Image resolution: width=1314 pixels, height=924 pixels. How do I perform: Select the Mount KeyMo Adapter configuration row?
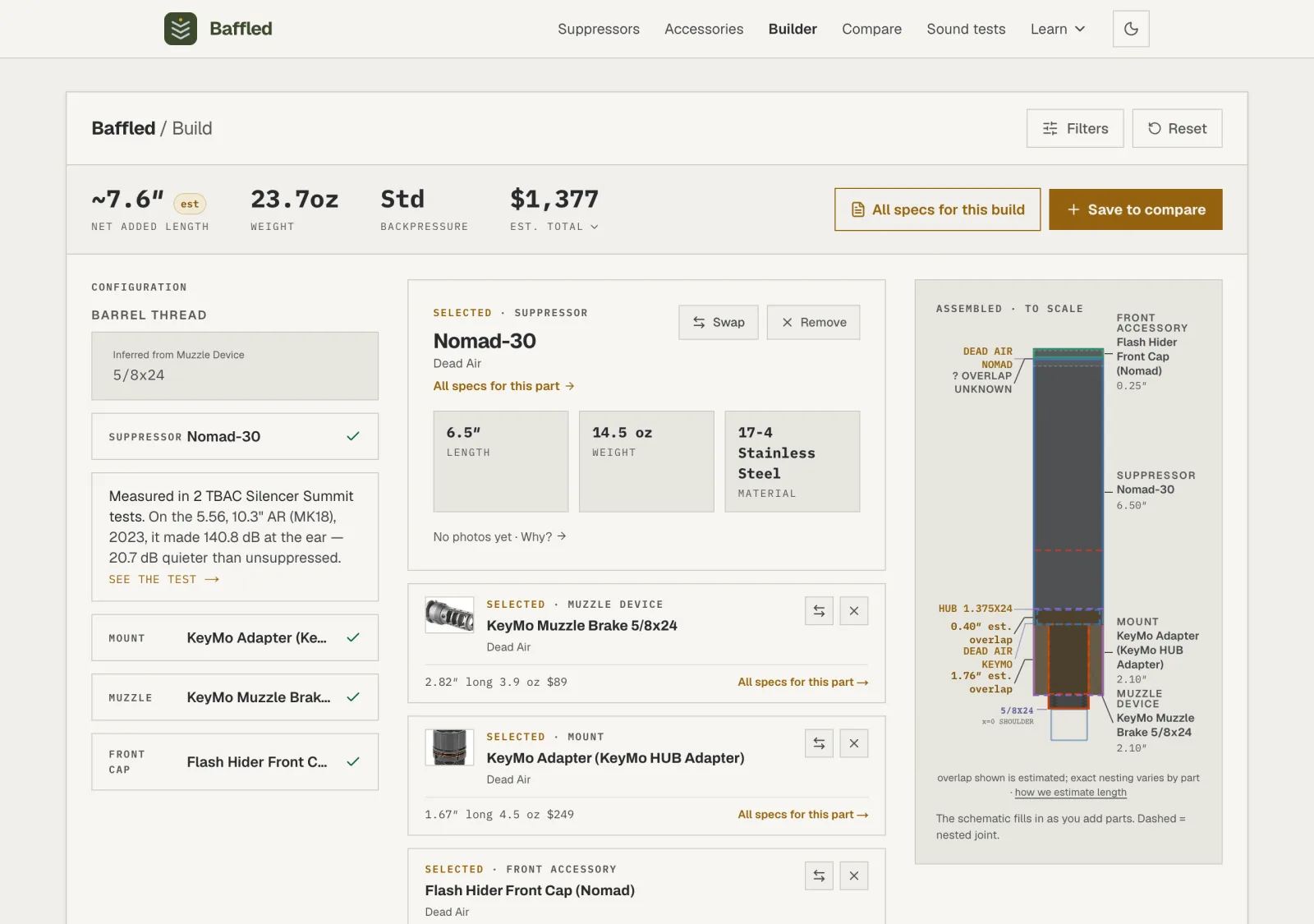(x=235, y=637)
